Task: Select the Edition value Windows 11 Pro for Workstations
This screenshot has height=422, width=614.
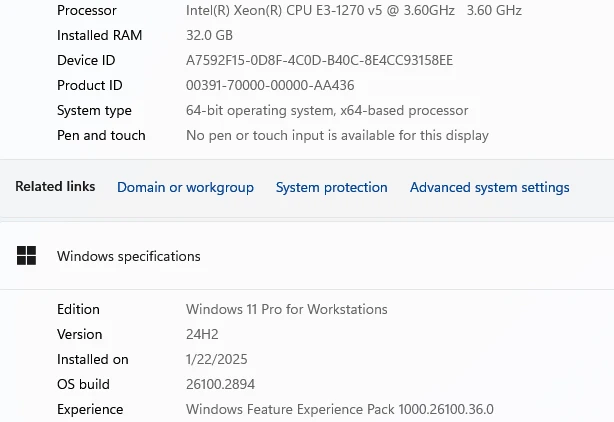Action: (x=287, y=309)
